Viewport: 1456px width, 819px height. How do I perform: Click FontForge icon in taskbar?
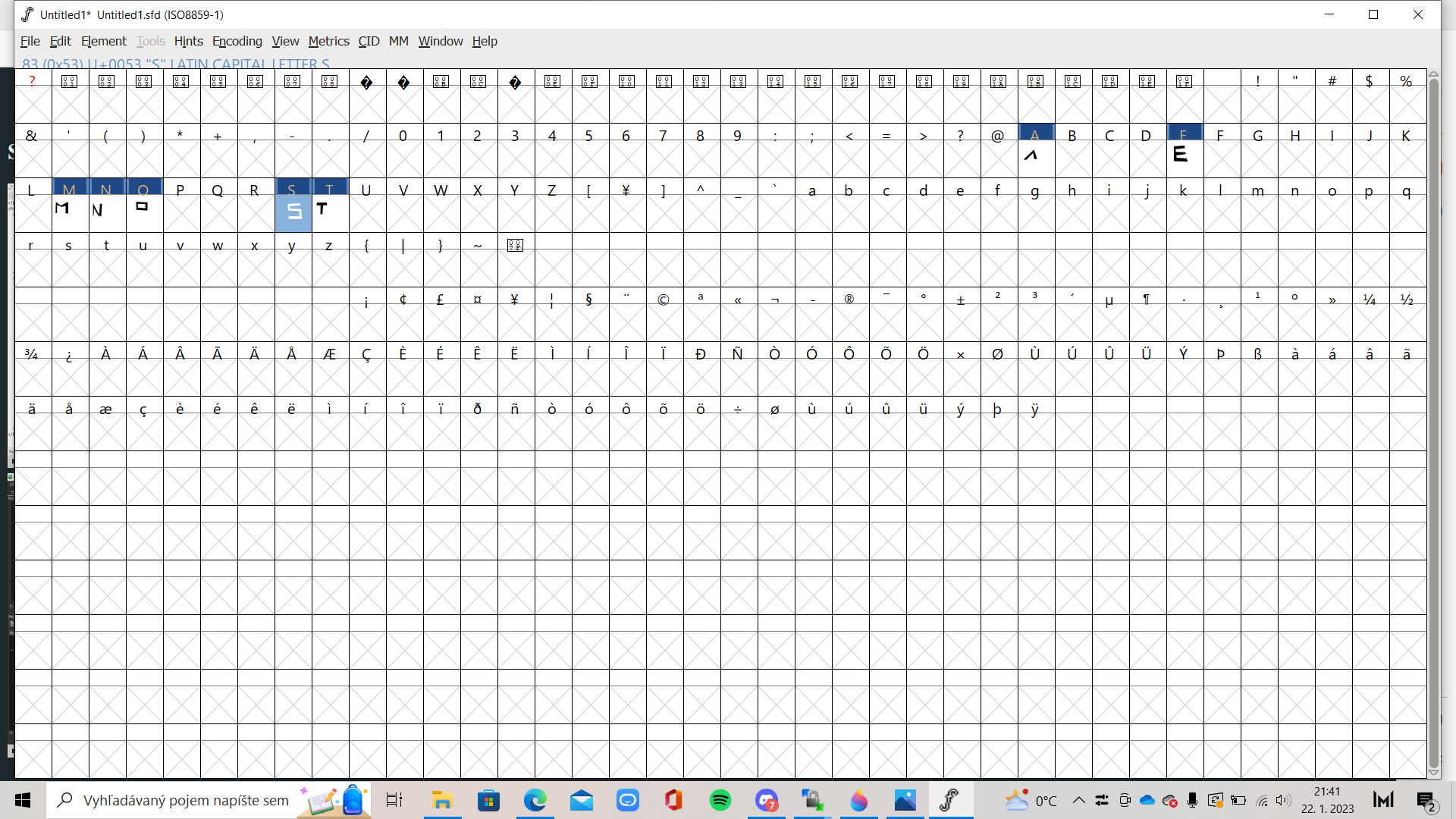click(x=950, y=799)
